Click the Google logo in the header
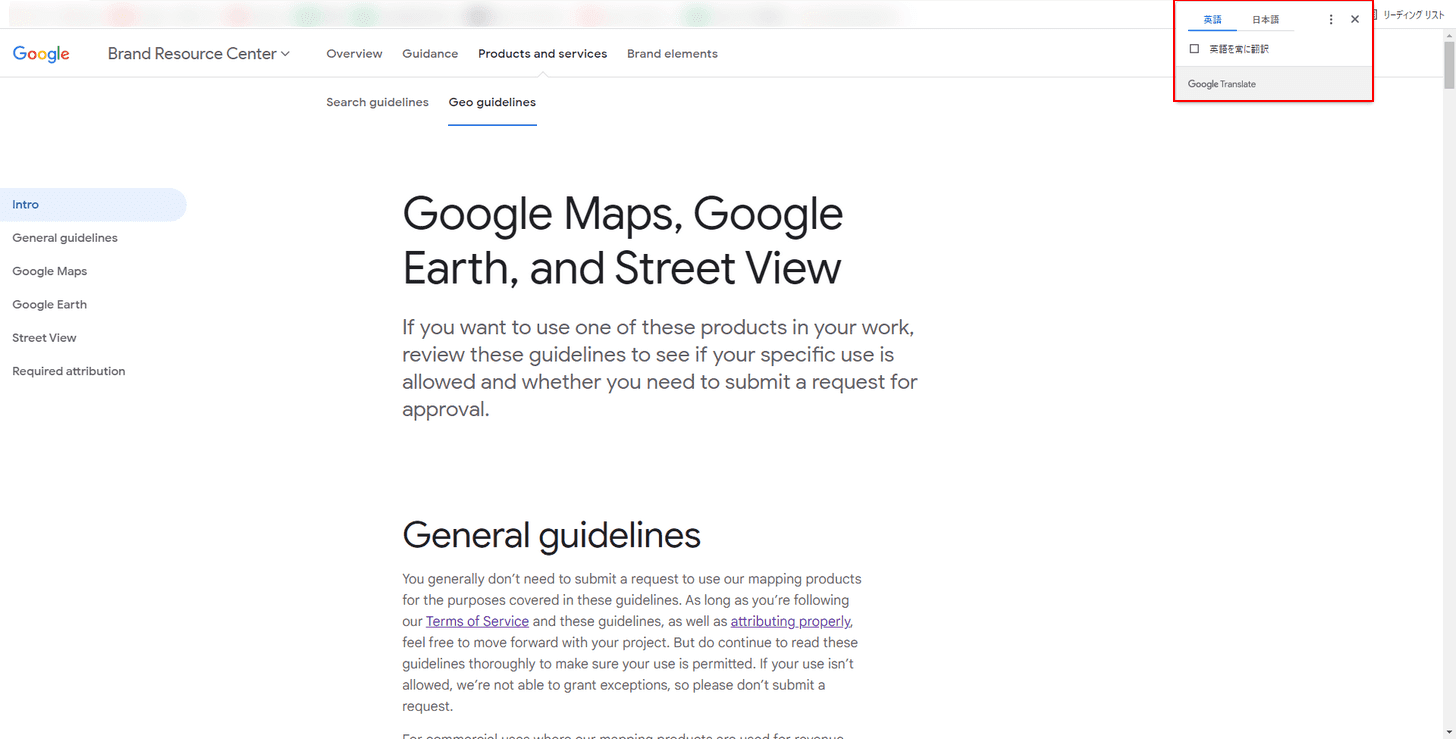Screen dimensions: 1456x739 point(41,54)
